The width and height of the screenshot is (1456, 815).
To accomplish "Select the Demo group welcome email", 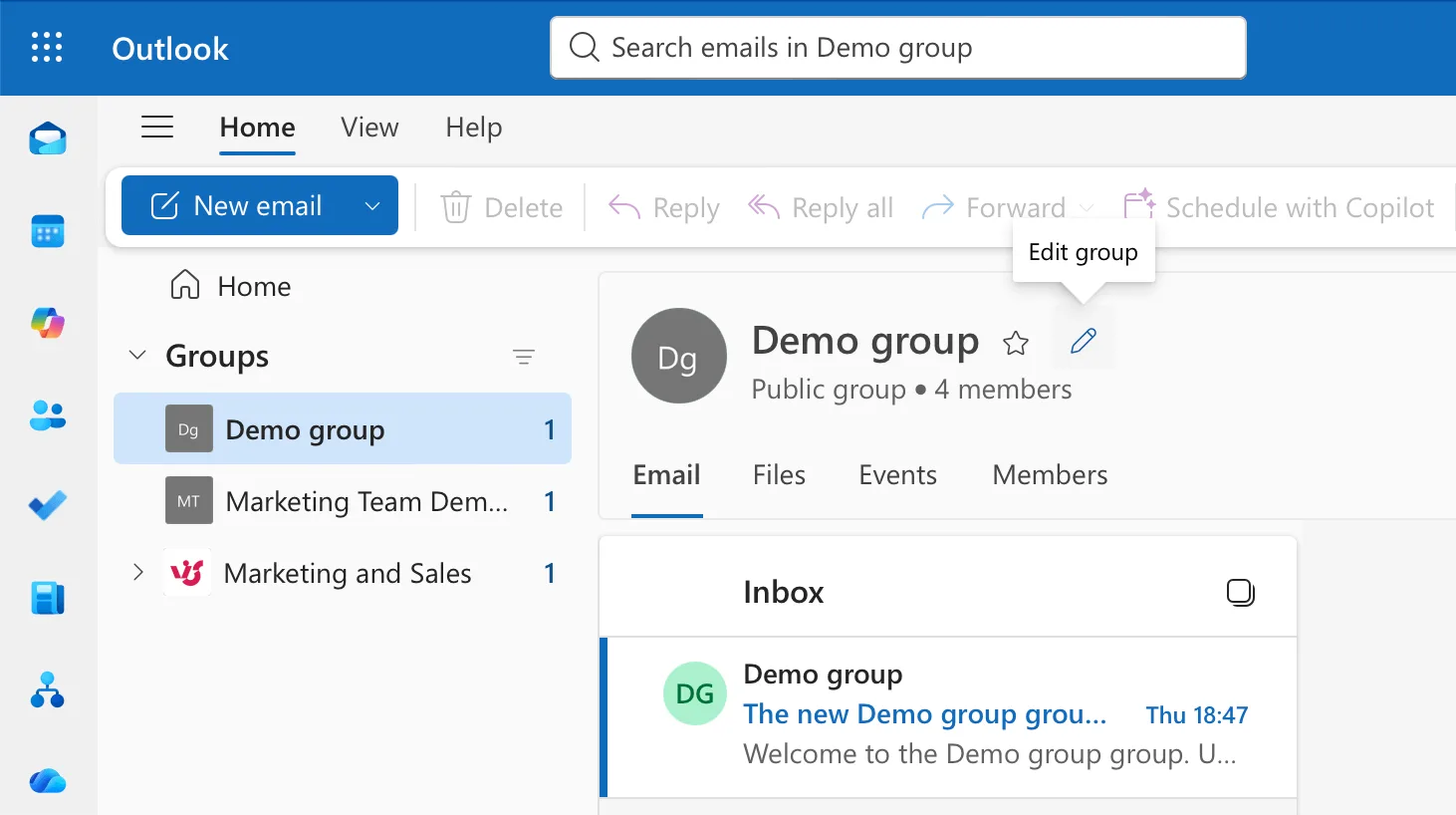I will coord(946,713).
